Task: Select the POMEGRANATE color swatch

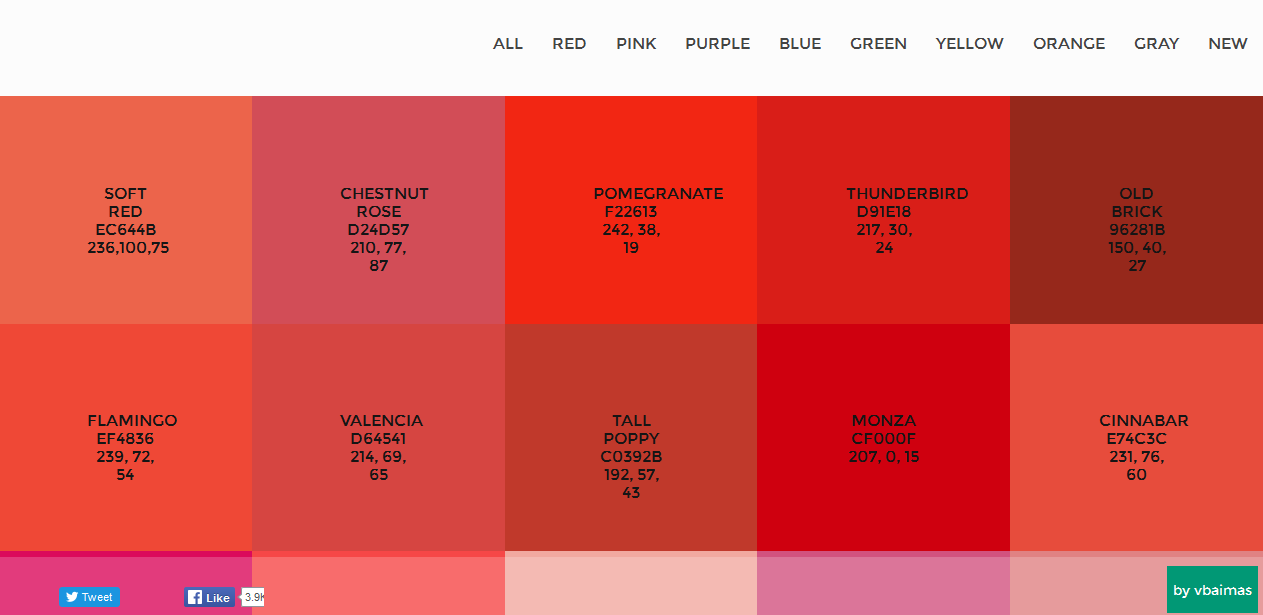Action: (x=631, y=210)
